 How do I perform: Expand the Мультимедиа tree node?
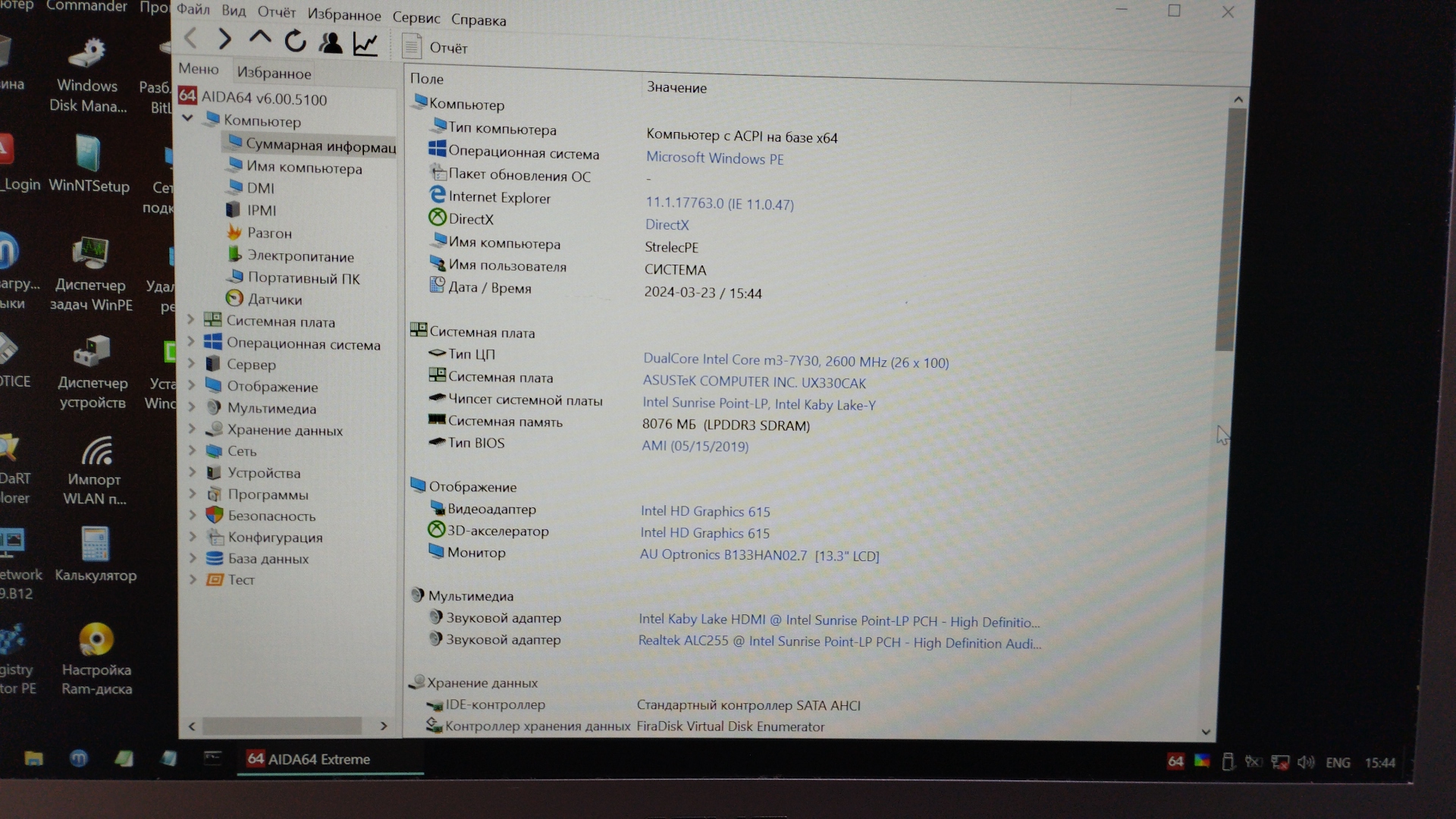191,406
